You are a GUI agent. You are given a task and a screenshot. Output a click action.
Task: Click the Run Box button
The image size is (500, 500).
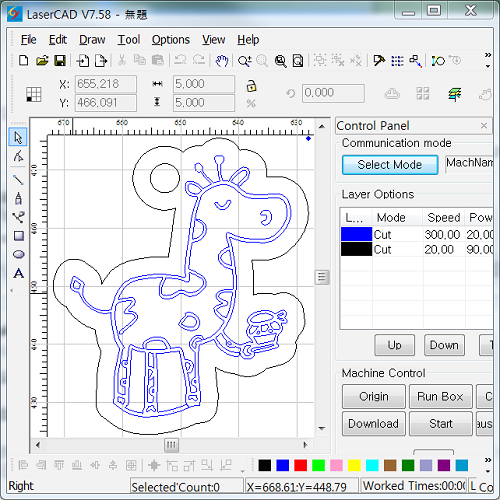coord(440,396)
